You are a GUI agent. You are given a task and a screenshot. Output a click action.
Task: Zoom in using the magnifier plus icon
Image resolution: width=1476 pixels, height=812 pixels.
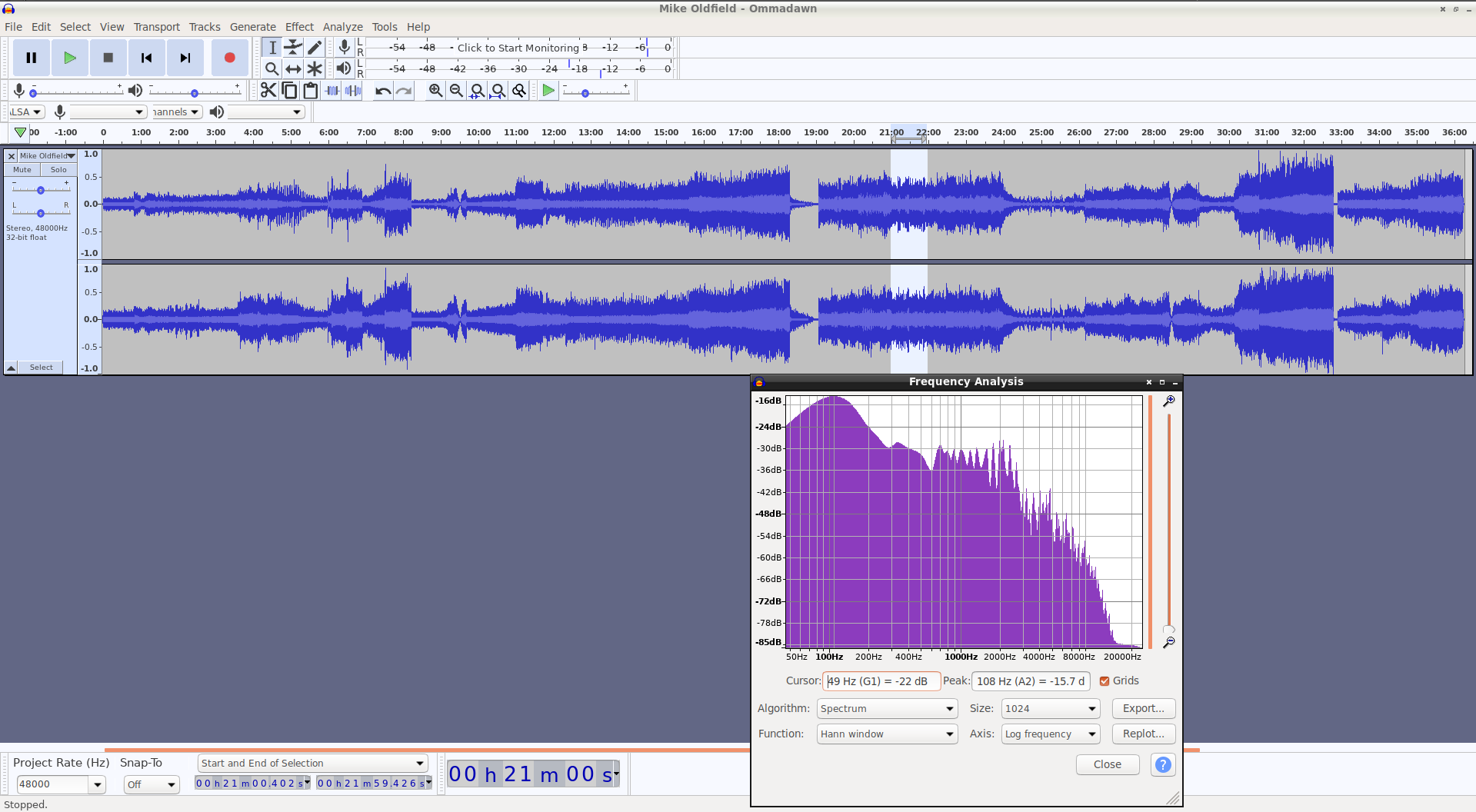click(x=435, y=91)
